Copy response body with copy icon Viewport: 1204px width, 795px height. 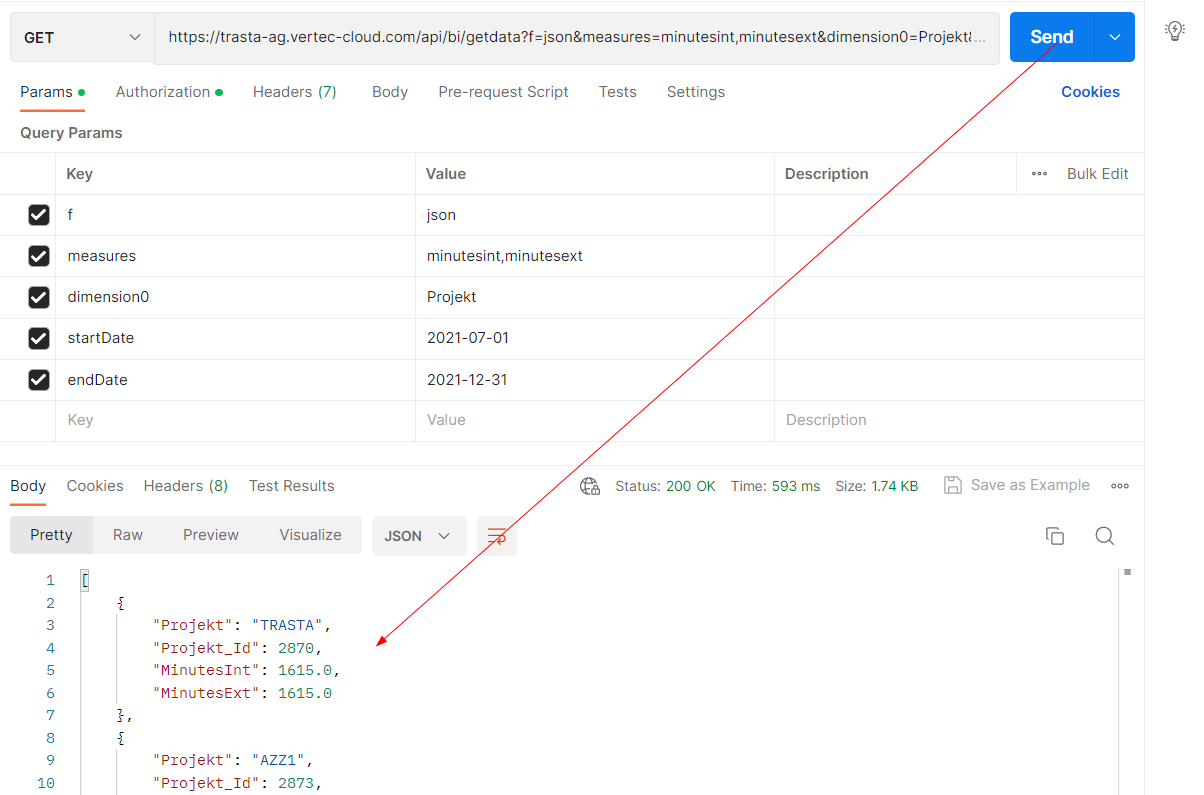pyautogui.click(x=1054, y=536)
